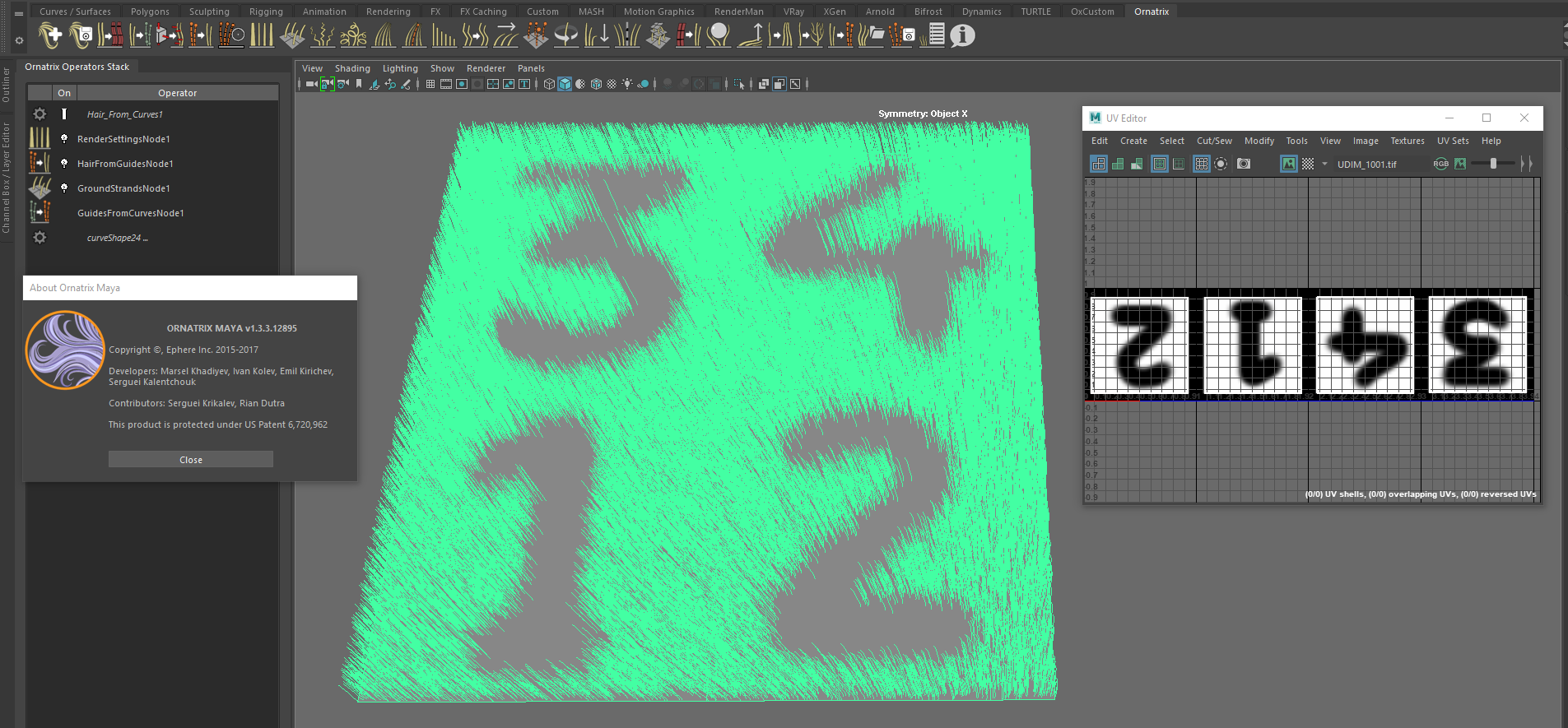Toggle checkered tile display in UV Editor

pos(1308,164)
